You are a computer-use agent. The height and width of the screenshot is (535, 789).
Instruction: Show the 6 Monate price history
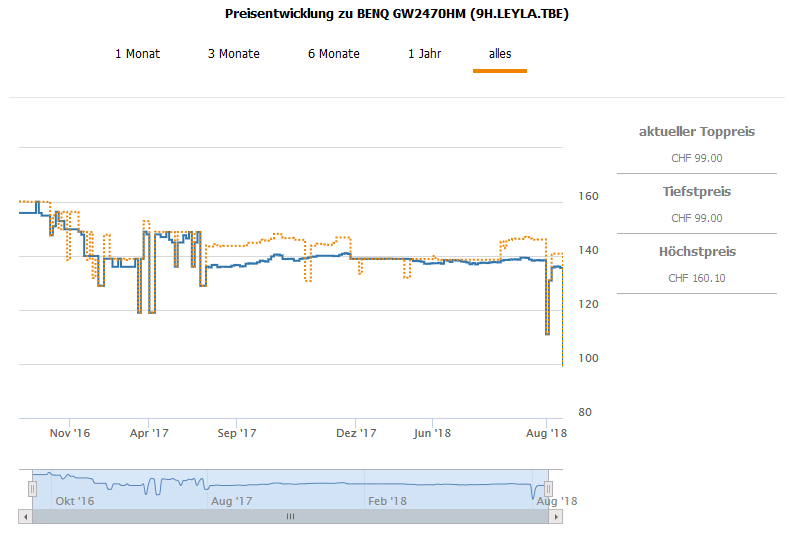333,54
